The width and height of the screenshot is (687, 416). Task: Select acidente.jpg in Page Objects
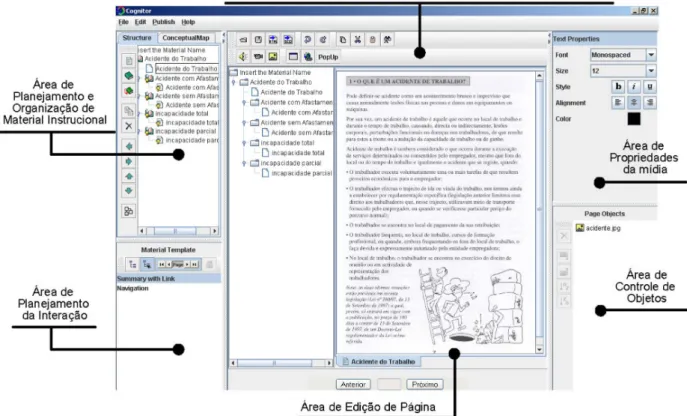point(598,228)
